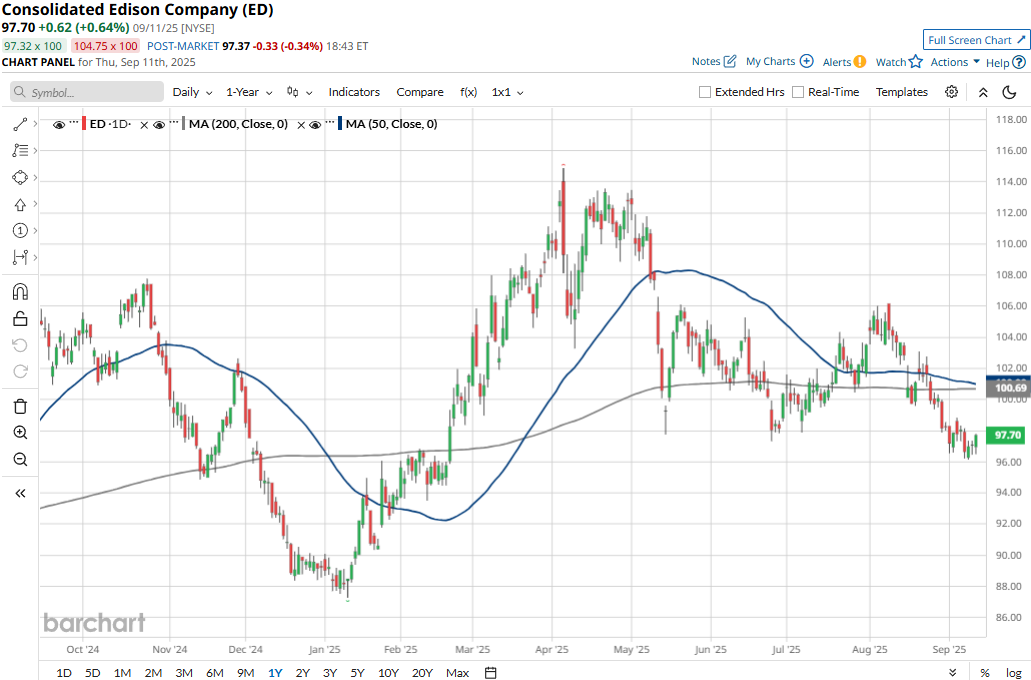Remove the ED 1D price series
Viewport: 1031px width, 680px height.
point(144,124)
